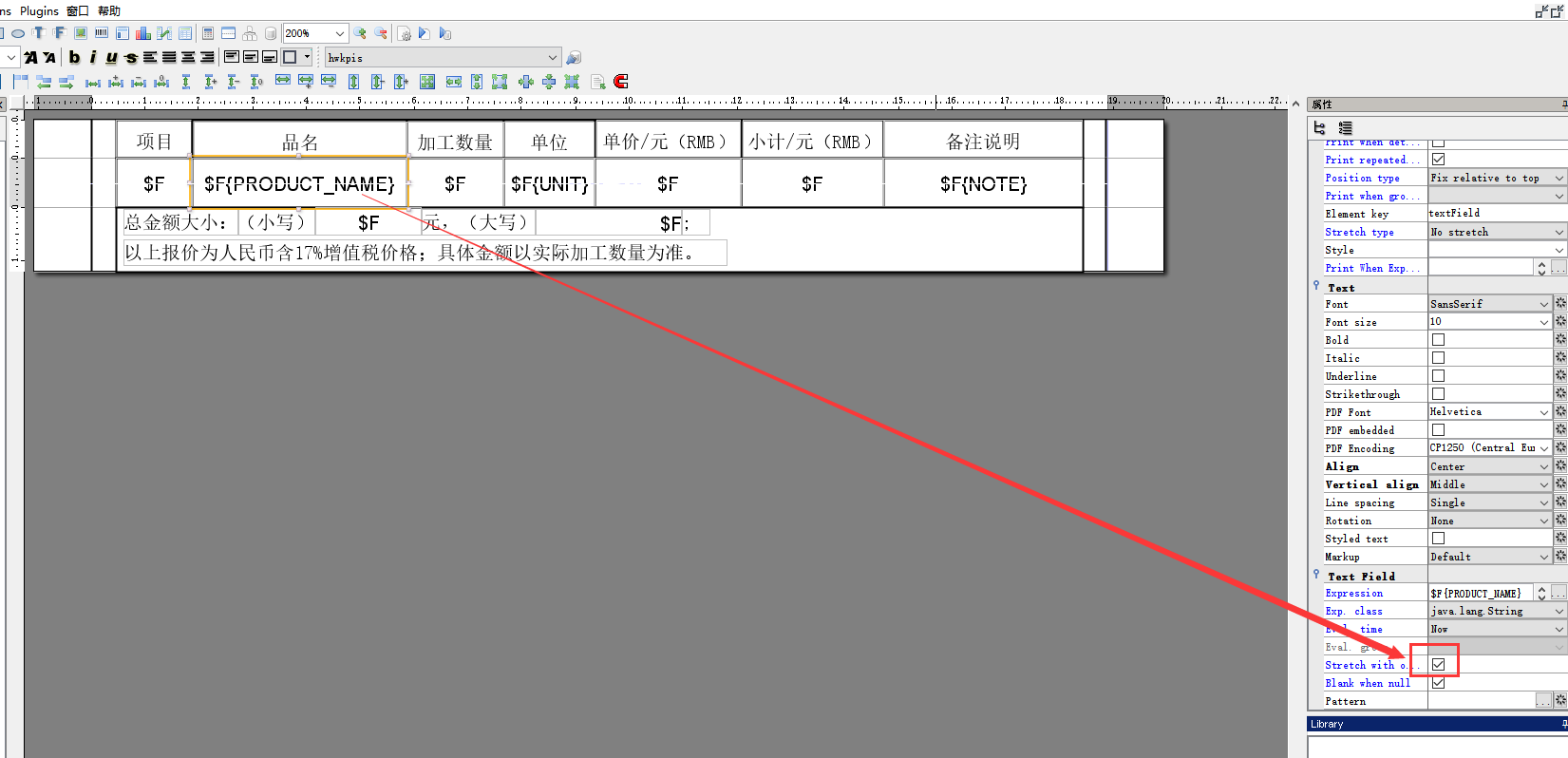Open the 窗口 menu

[77, 10]
